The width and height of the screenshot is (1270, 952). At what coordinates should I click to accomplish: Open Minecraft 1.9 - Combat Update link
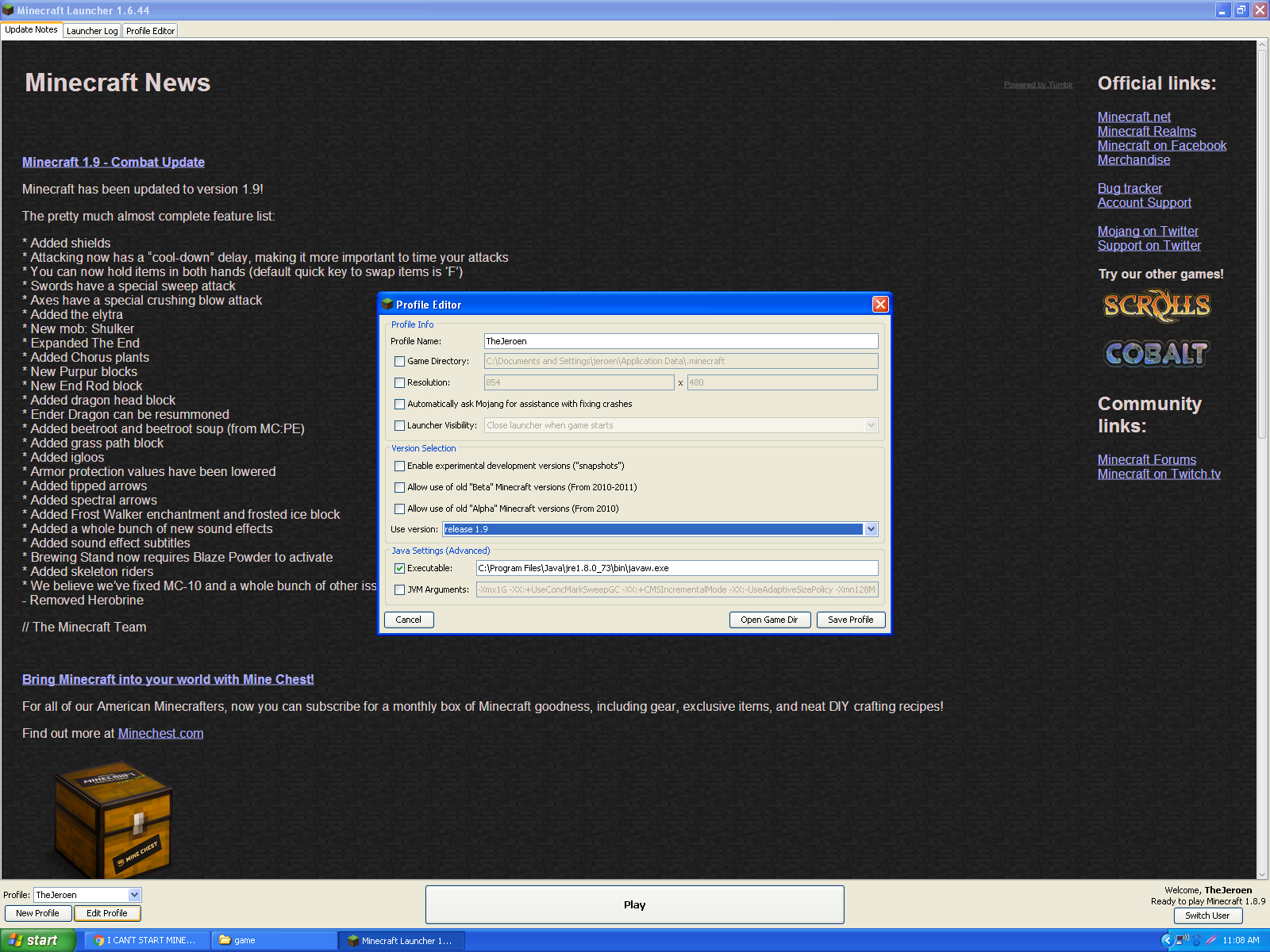[x=114, y=162]
